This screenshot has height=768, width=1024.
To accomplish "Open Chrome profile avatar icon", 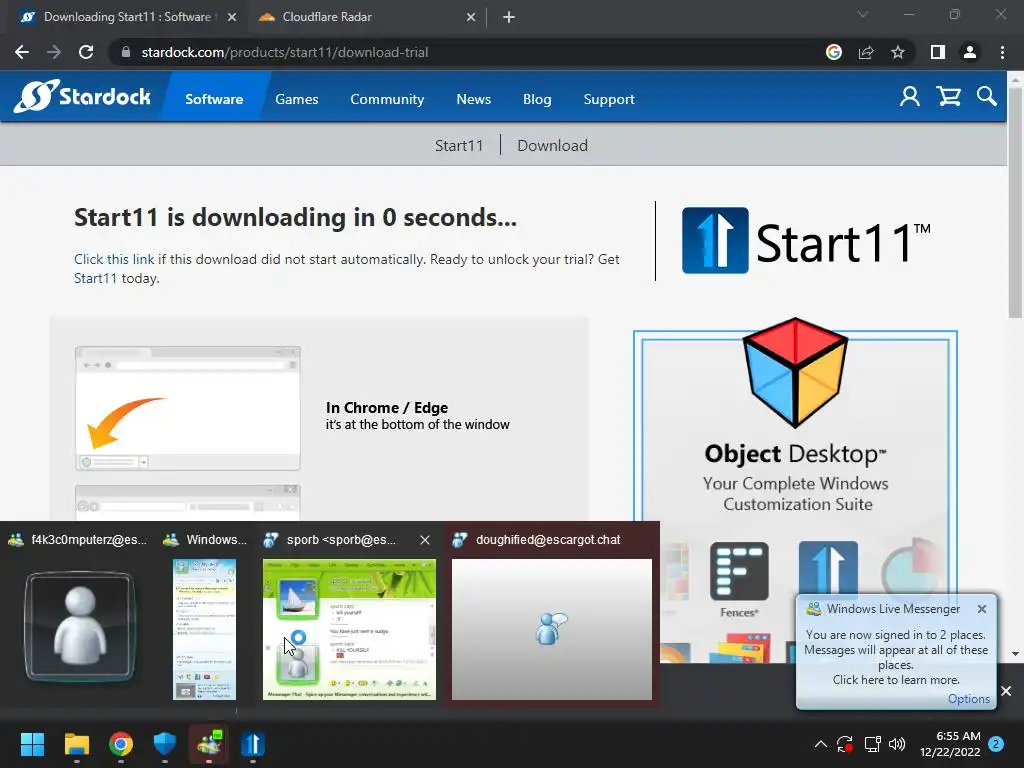I will pyautogui.click(x=970, y=52).
